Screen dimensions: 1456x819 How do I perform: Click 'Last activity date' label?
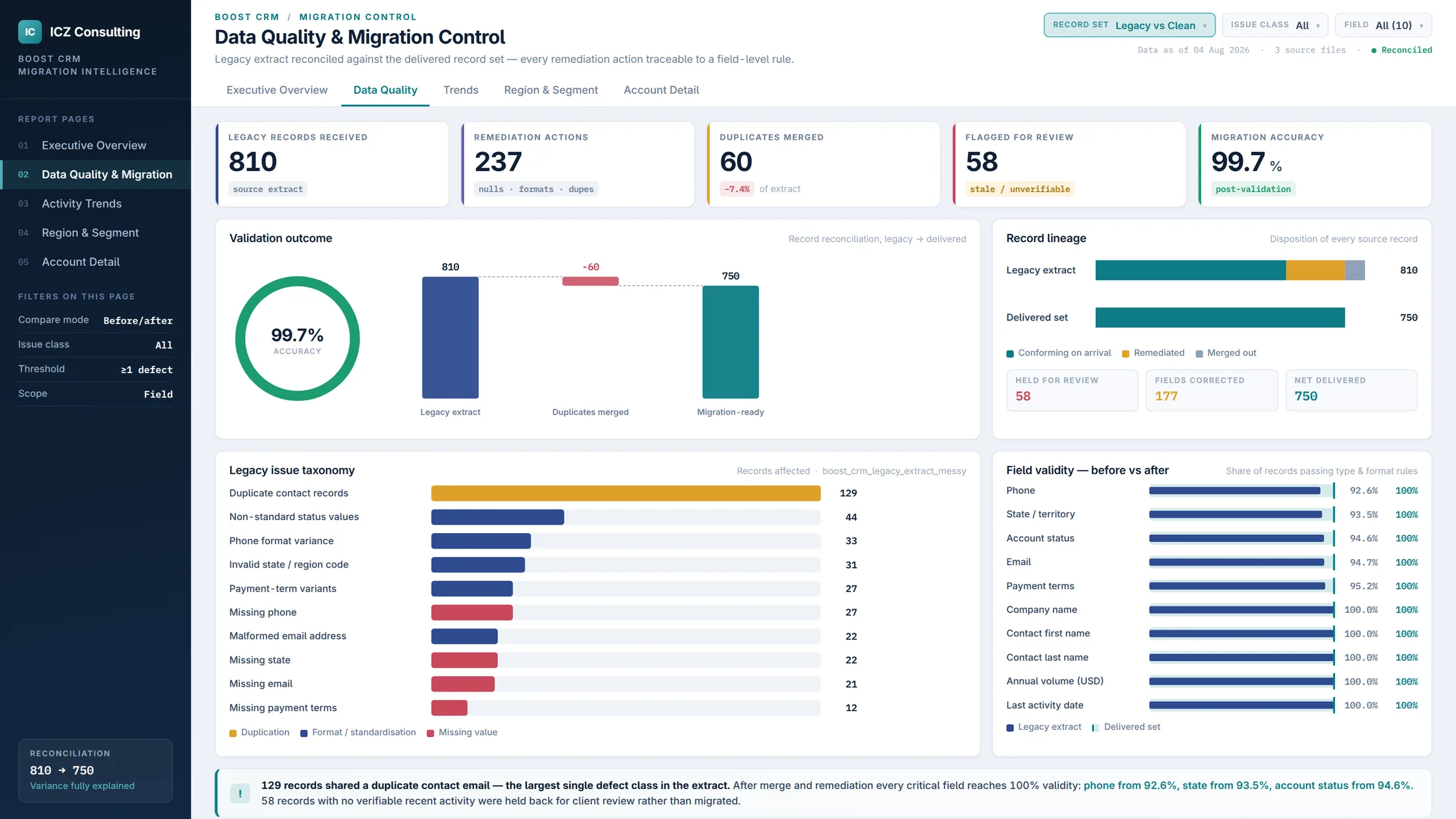[x=1045, y=705]
